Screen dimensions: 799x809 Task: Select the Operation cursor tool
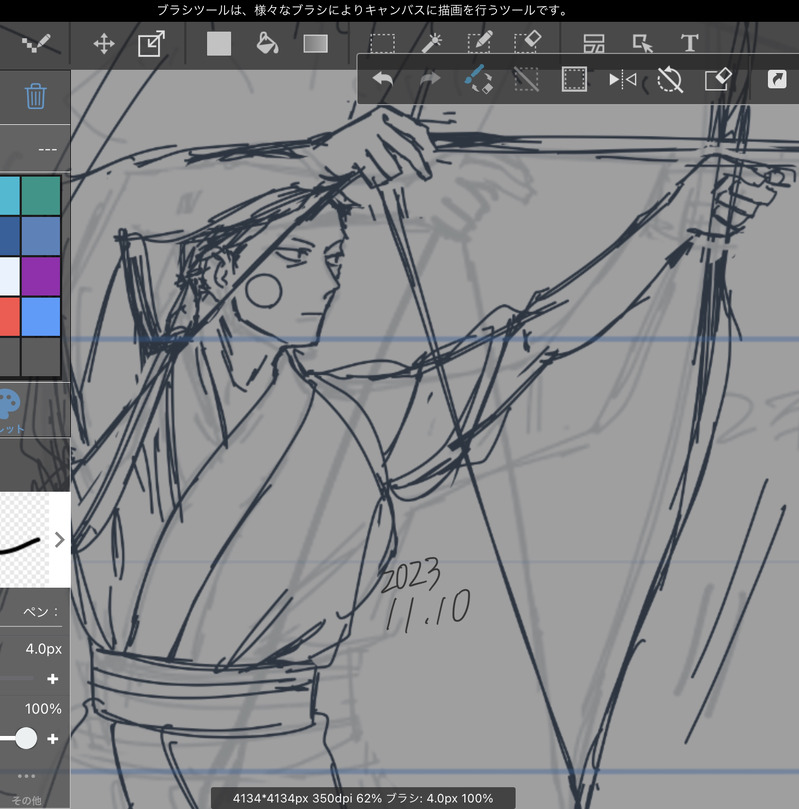643,44
